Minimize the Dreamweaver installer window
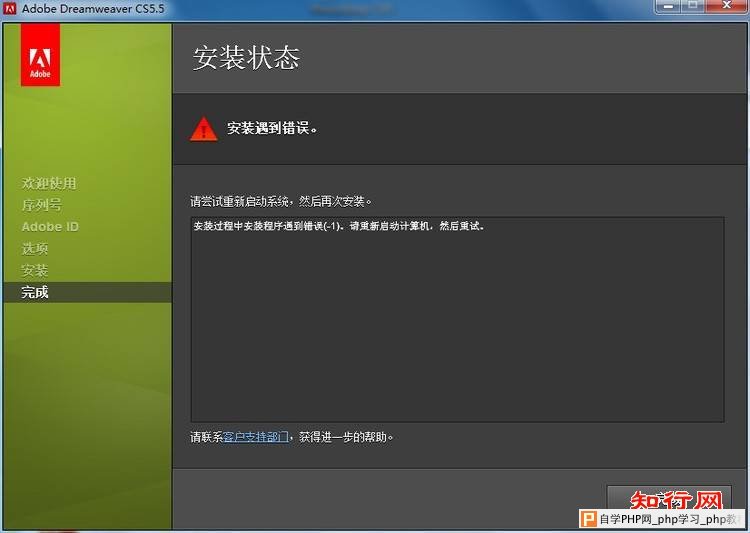The width and height of the screenshot is (750, 533). pos(669,6)
